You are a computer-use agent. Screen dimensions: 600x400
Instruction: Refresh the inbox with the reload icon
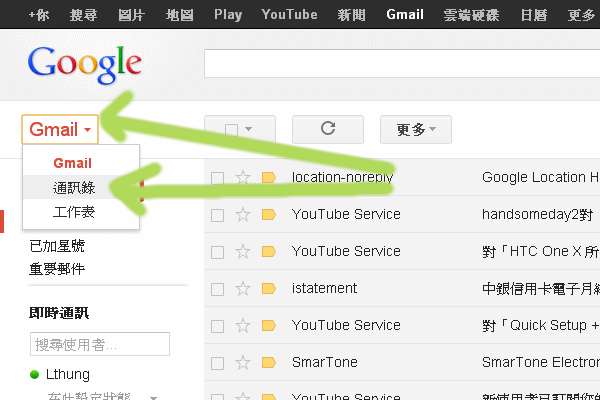click(328, 129)
